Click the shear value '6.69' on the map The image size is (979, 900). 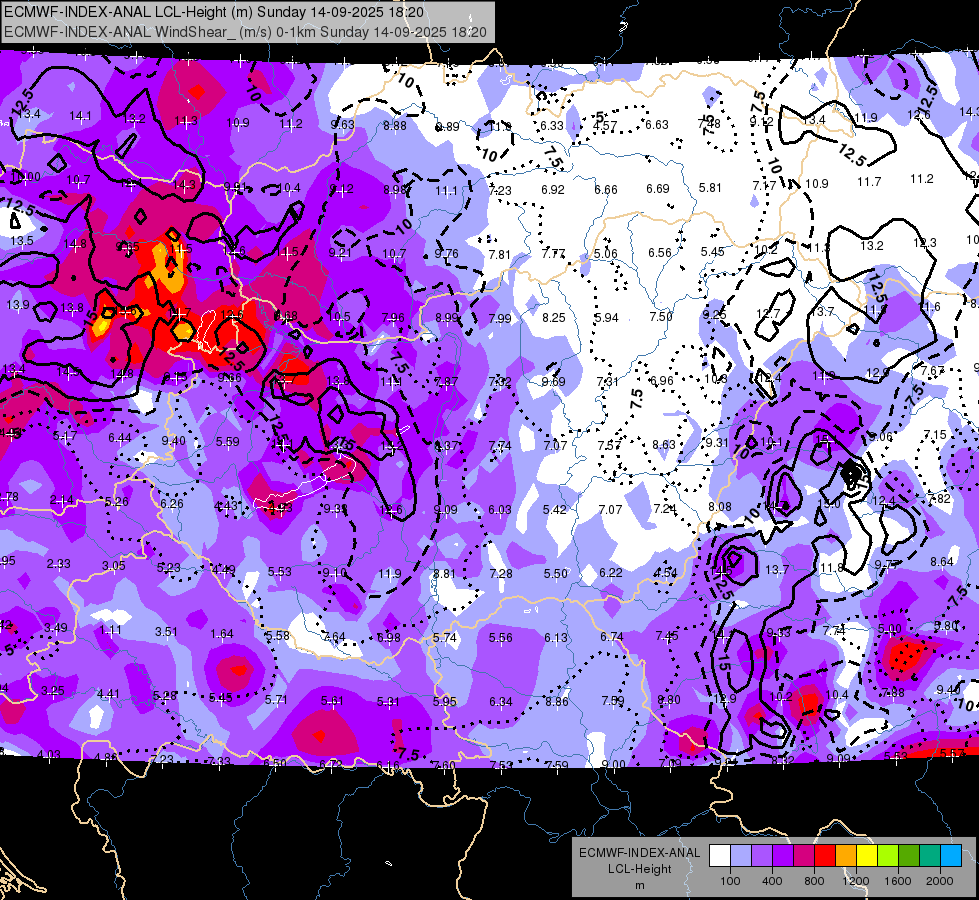(x=657, y=189)
